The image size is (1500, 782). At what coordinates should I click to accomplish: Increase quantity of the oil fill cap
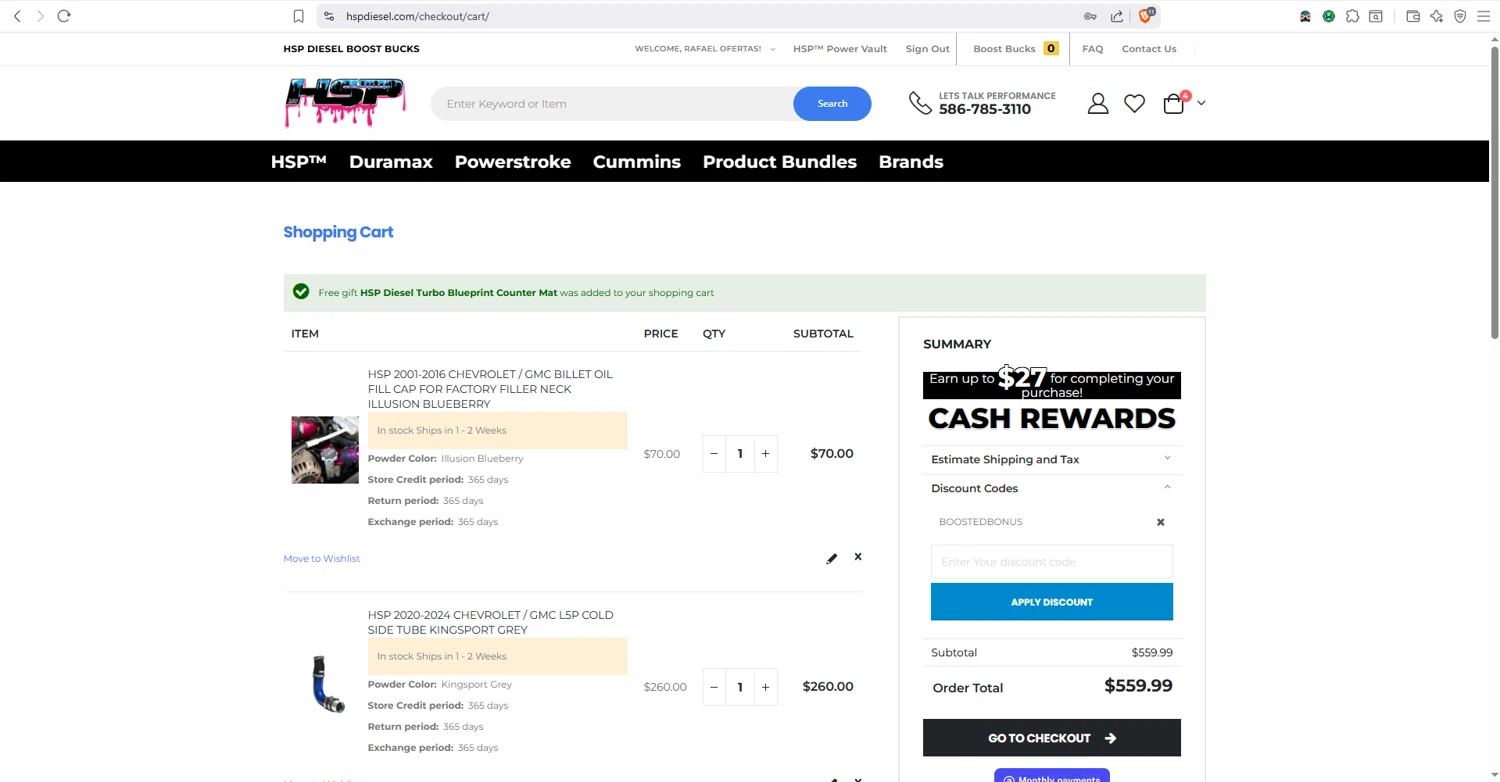pos(766,454)
